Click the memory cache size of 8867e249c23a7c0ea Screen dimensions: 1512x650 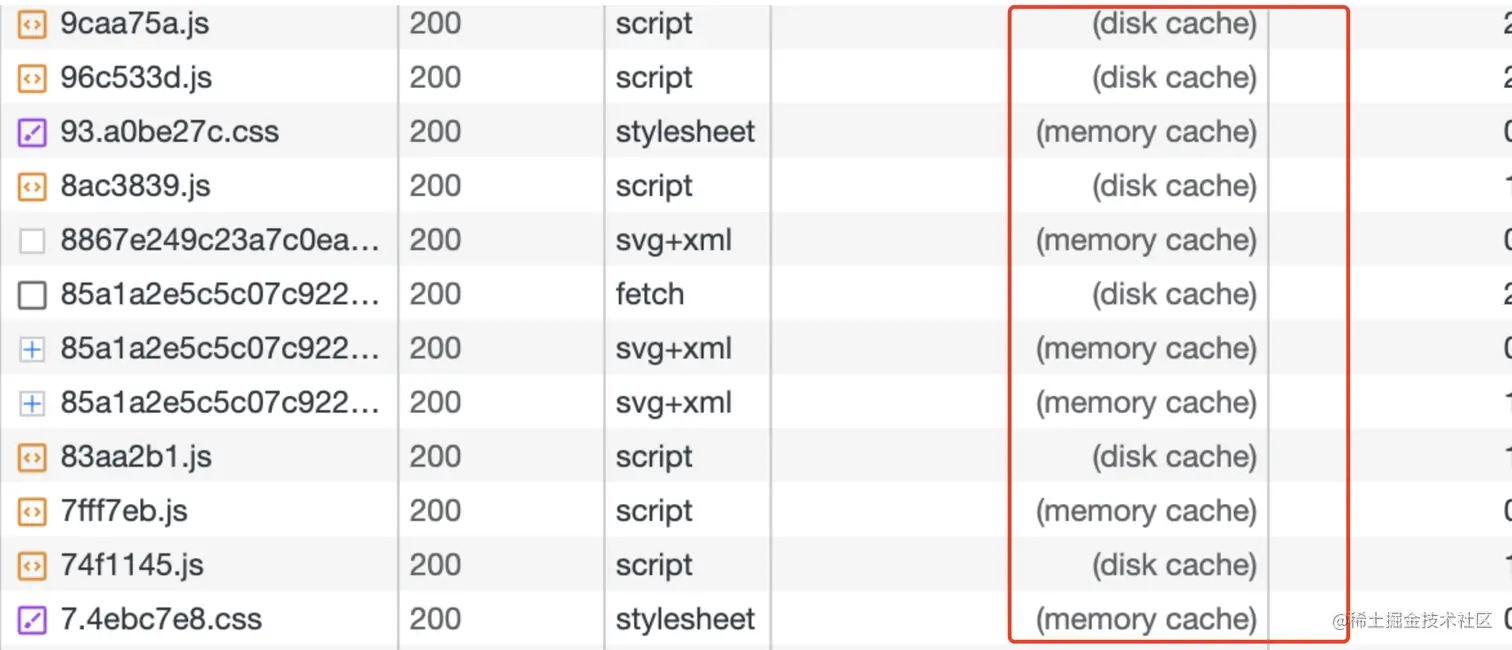point(1146,241)
